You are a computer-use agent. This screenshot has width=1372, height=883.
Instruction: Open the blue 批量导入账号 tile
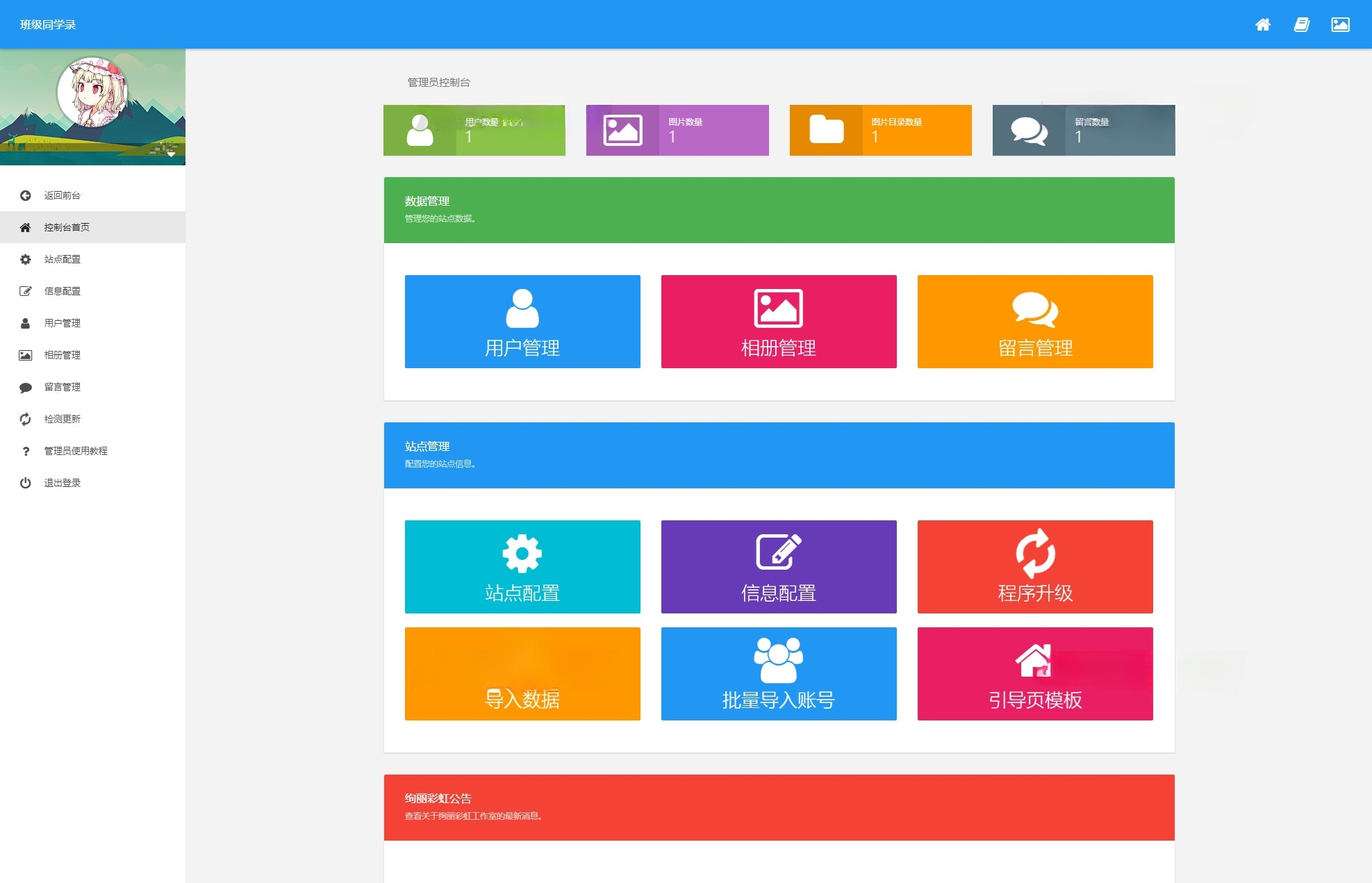pos(779,674)
